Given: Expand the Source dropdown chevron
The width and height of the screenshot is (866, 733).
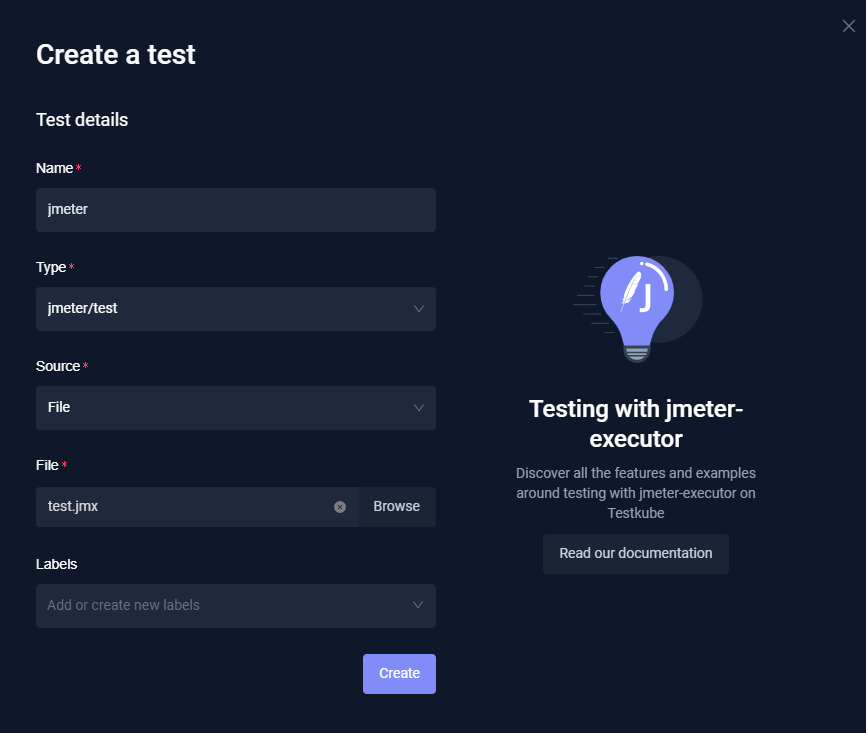Looking at the screenshot, I should click(x=419, y=408).
